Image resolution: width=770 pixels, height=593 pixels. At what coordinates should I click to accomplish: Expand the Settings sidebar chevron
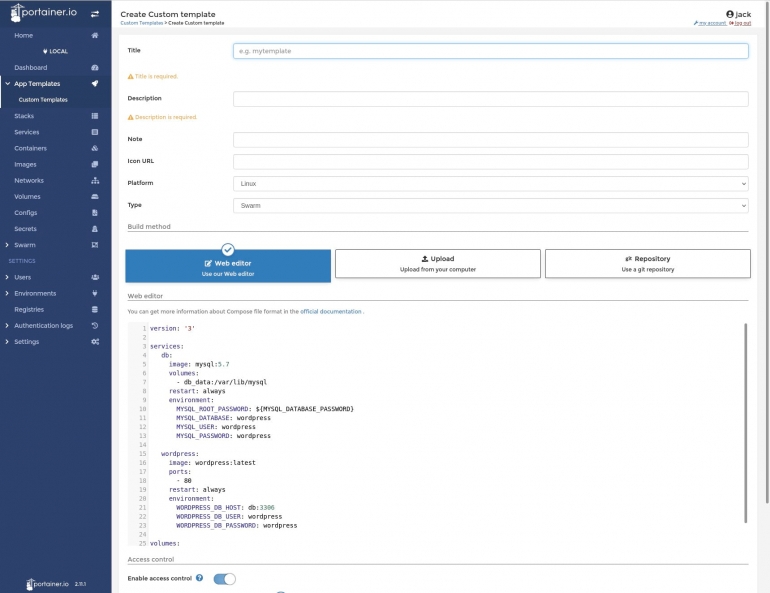[x=7, y=342]
